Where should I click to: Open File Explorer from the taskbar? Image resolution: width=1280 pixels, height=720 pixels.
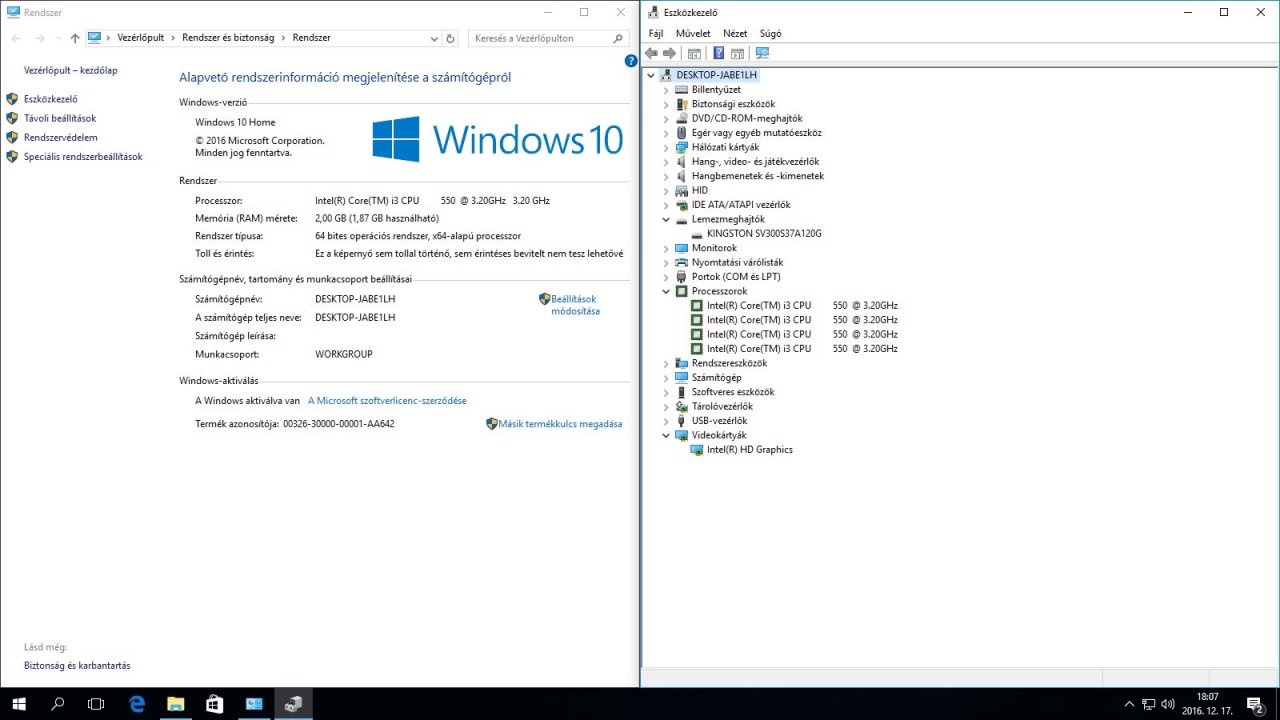coord(176,704)
